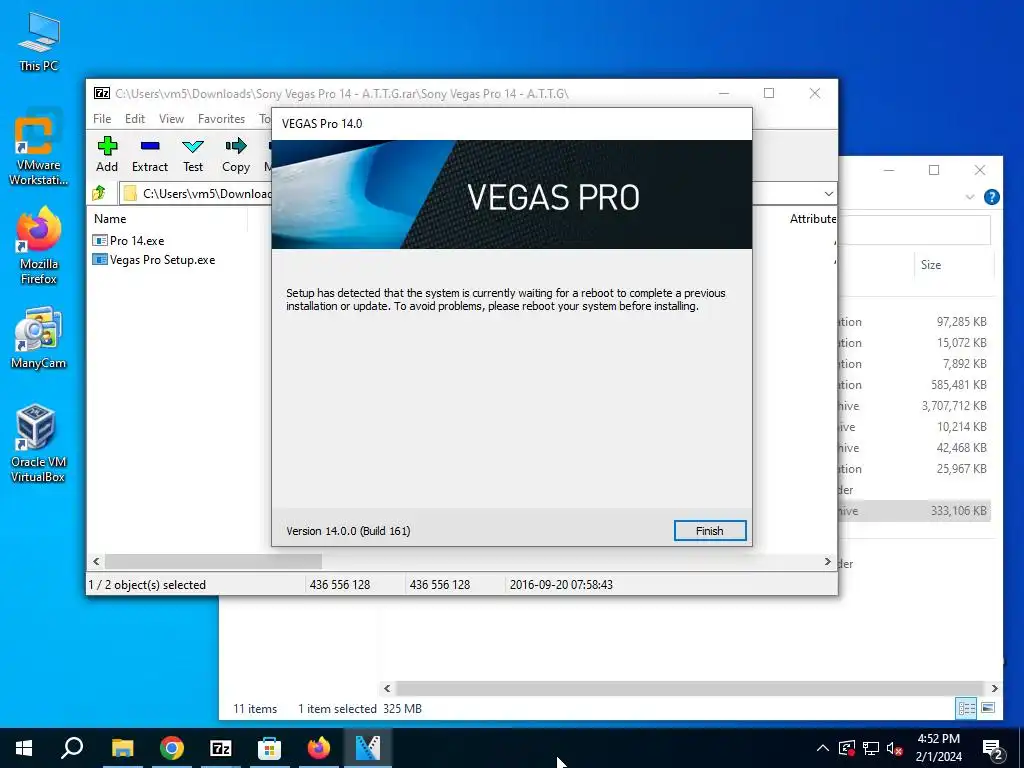Switch File Explorer to large icons view
1024x768 pixels.
tap(988, 708)
